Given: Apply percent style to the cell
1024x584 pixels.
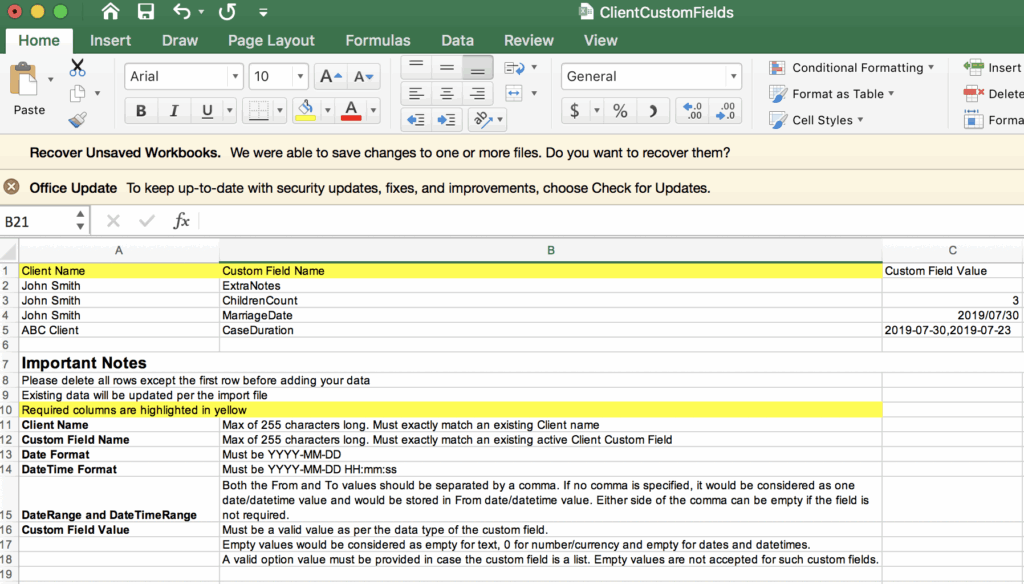Looking at the screenshot, I should click(x=620, y=111).
